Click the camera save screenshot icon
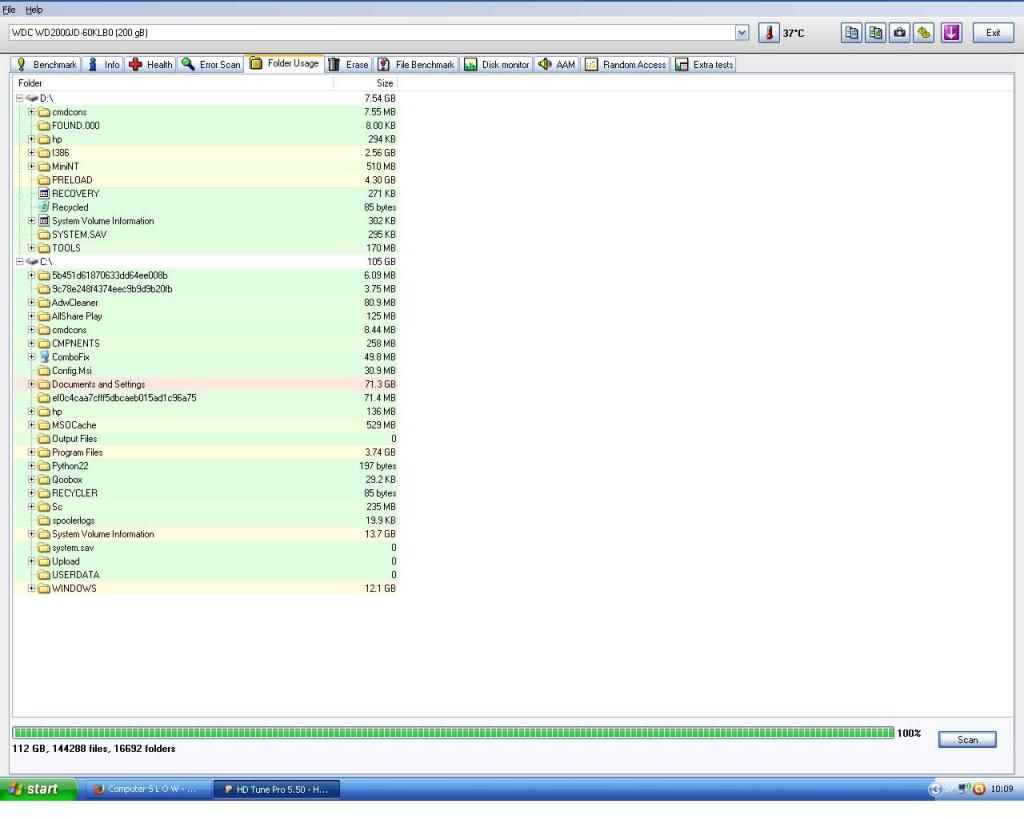 [x=900, y=33]
